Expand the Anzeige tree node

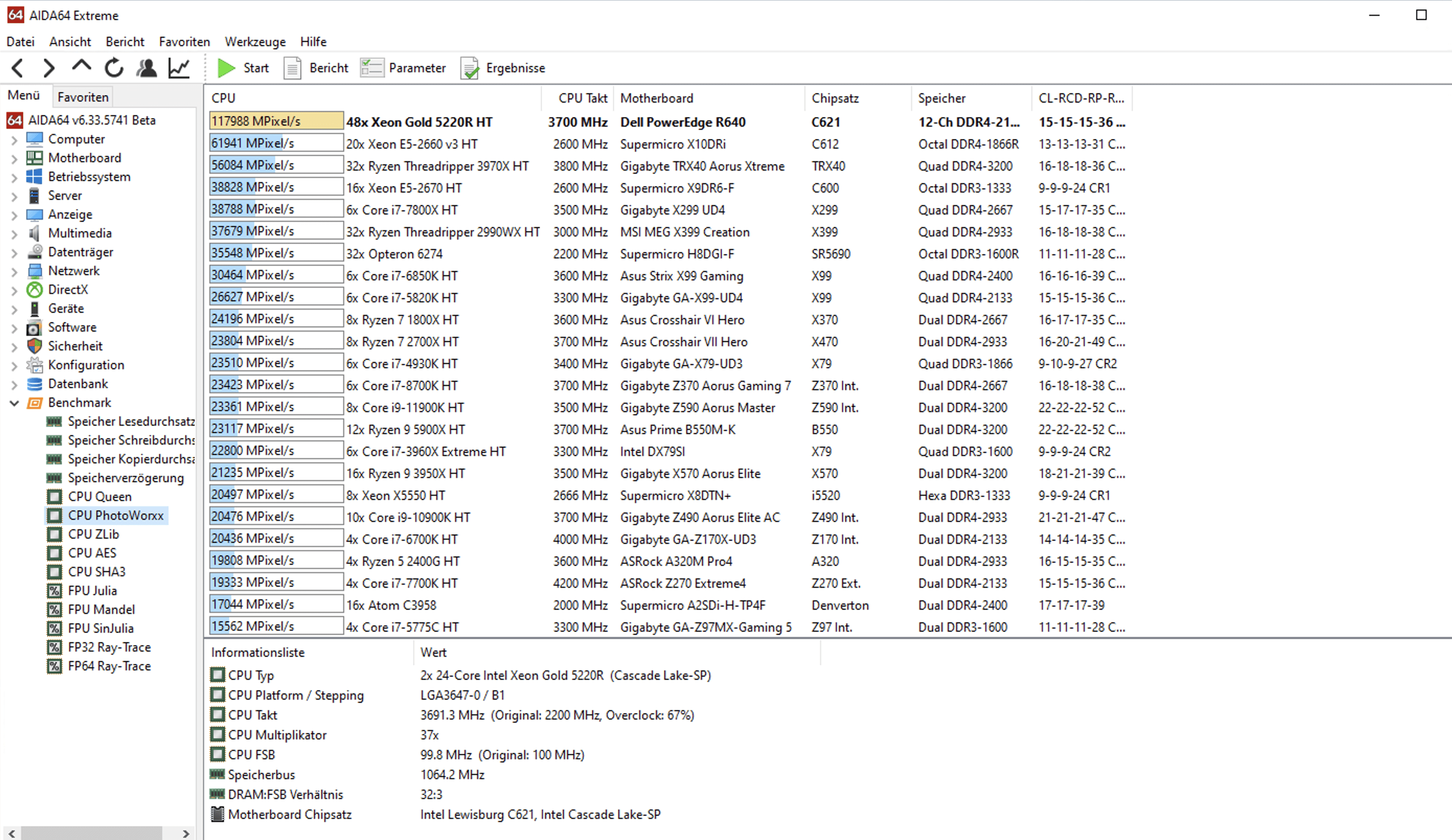tap(15, 215)
